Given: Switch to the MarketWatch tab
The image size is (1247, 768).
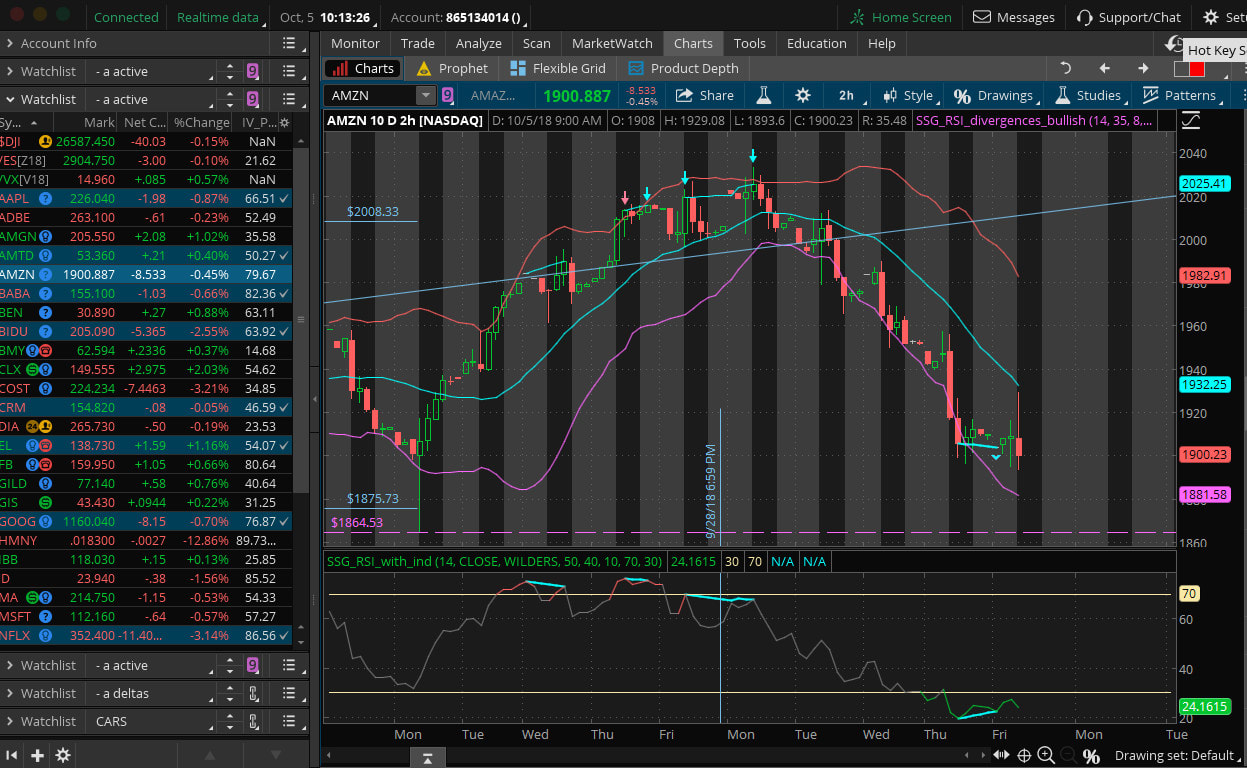Looking at the screenshot, I should point(612,43).
